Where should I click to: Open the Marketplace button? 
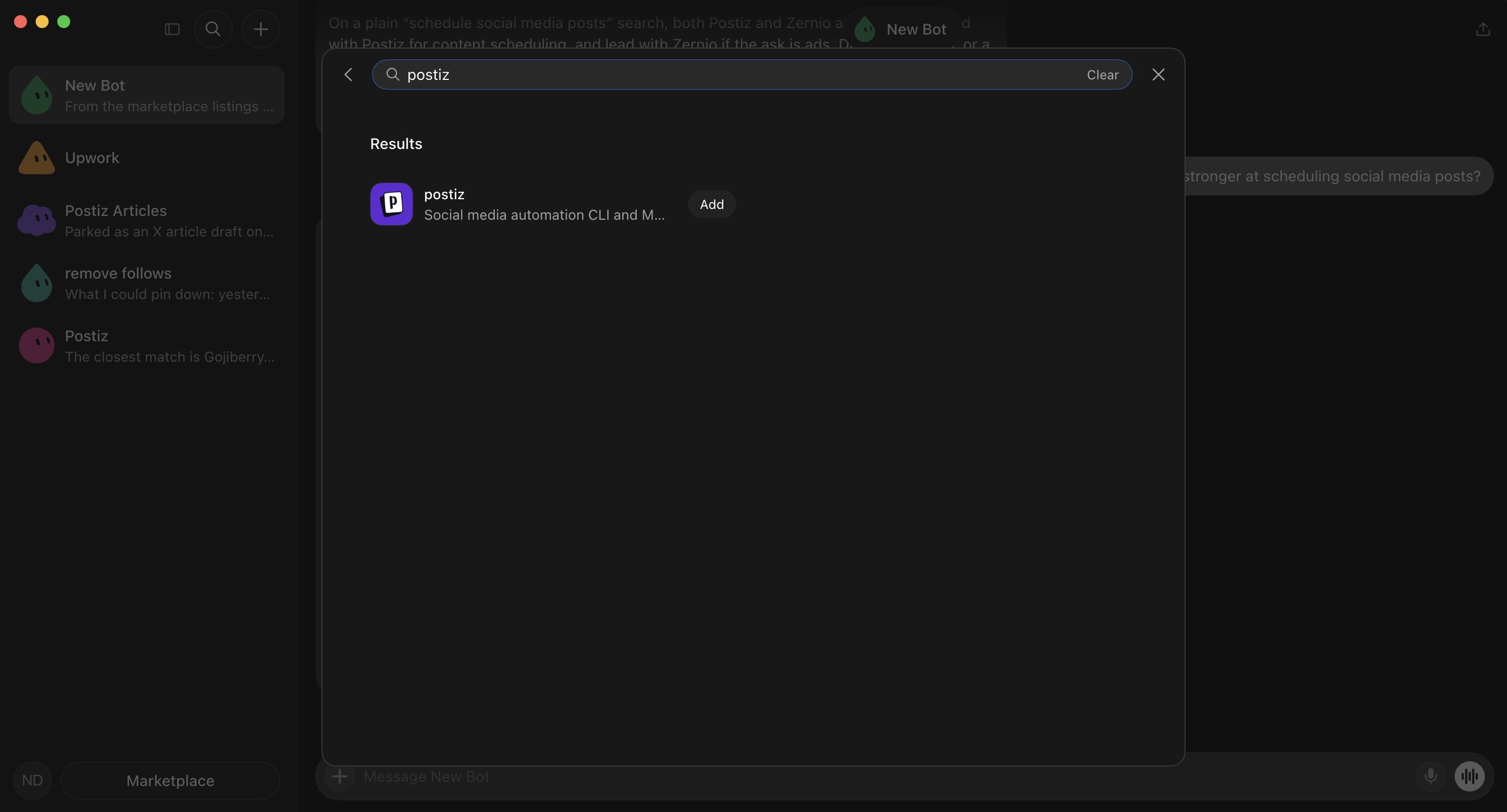(170, 781)
